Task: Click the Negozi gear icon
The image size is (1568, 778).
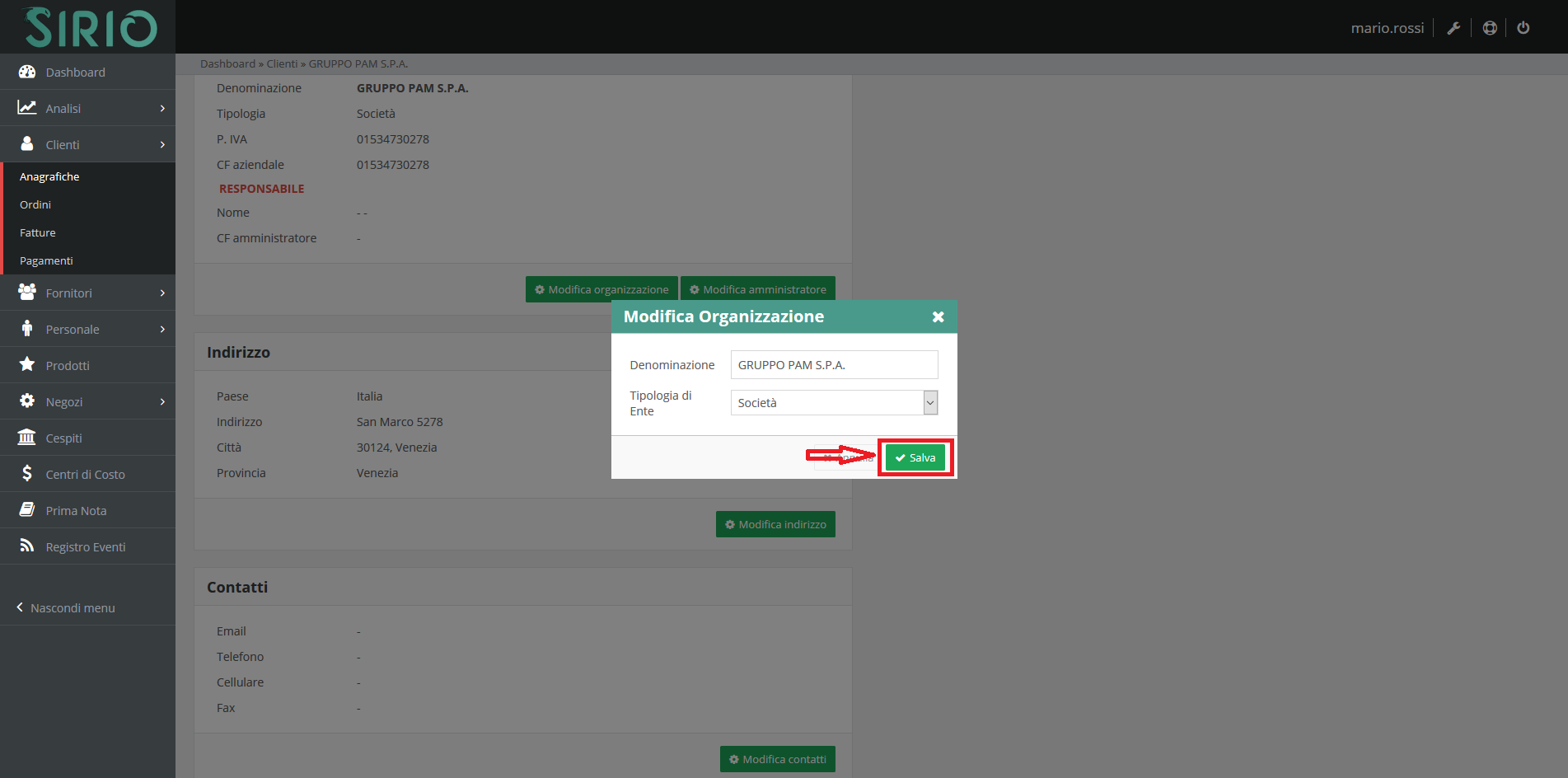Action: pos(27,401)
